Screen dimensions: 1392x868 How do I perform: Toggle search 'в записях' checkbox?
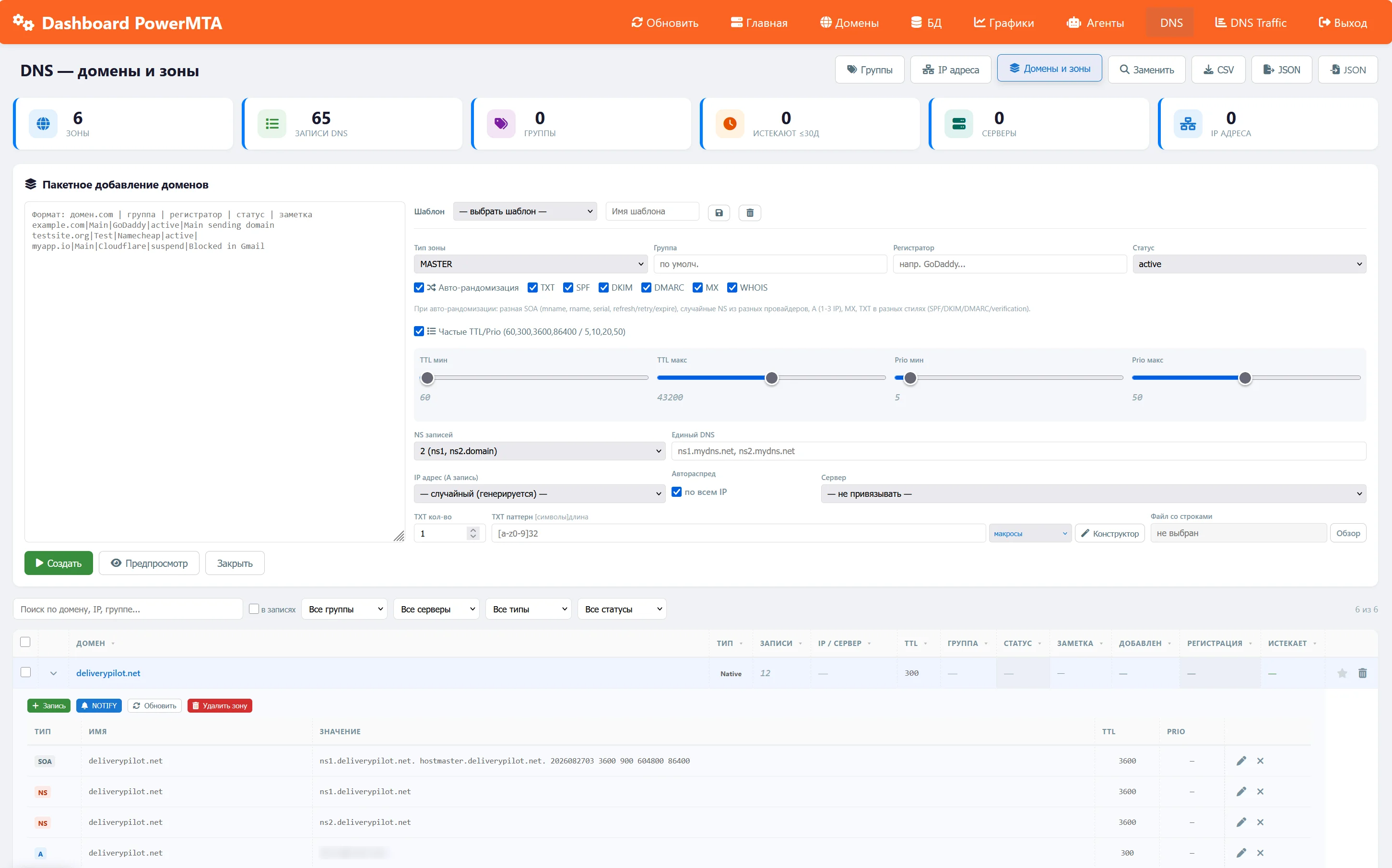click(x=254, y=609)
